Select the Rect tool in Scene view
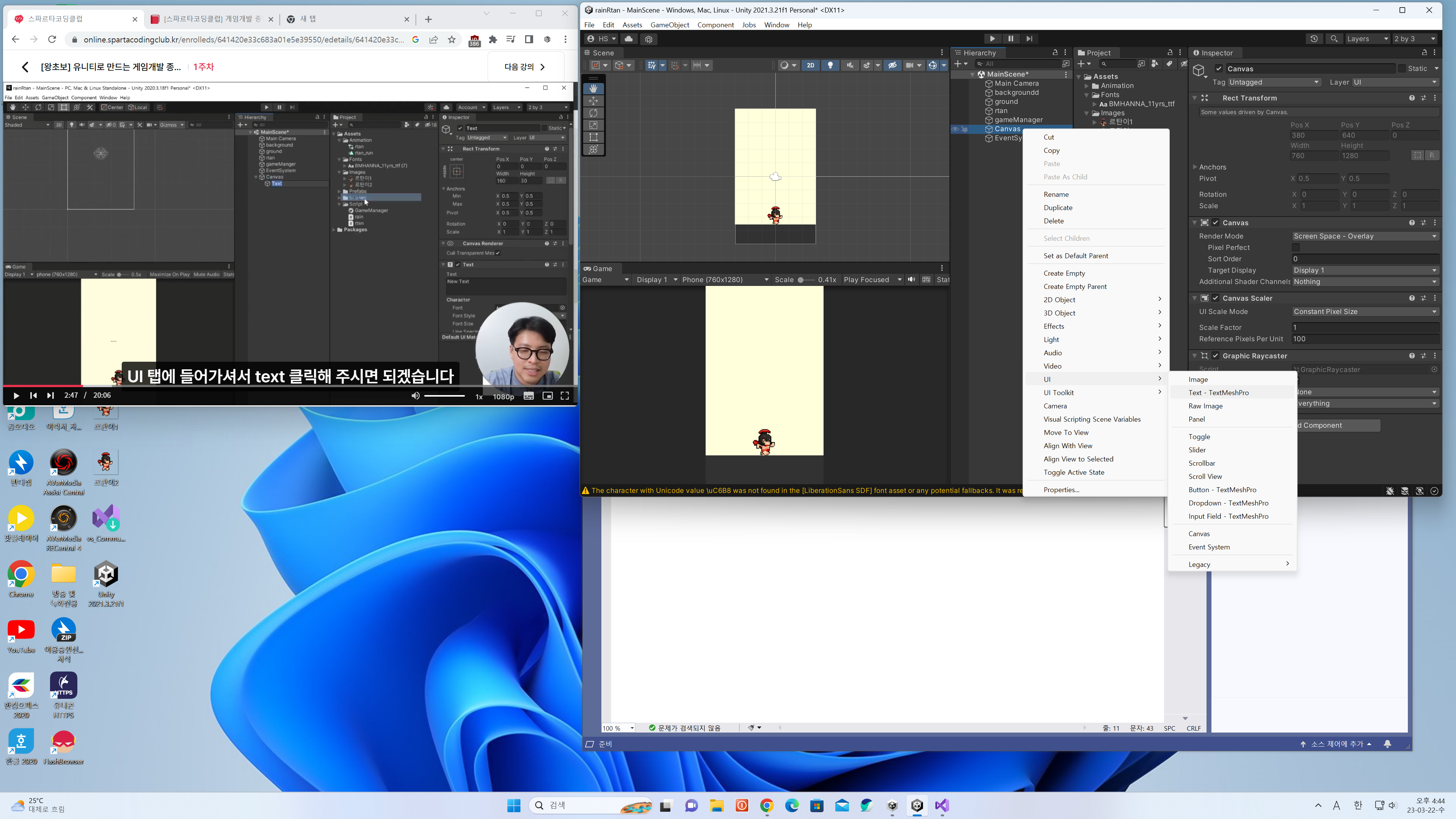This screenshot has height=819, width=1456. click(x=593, y=137)
